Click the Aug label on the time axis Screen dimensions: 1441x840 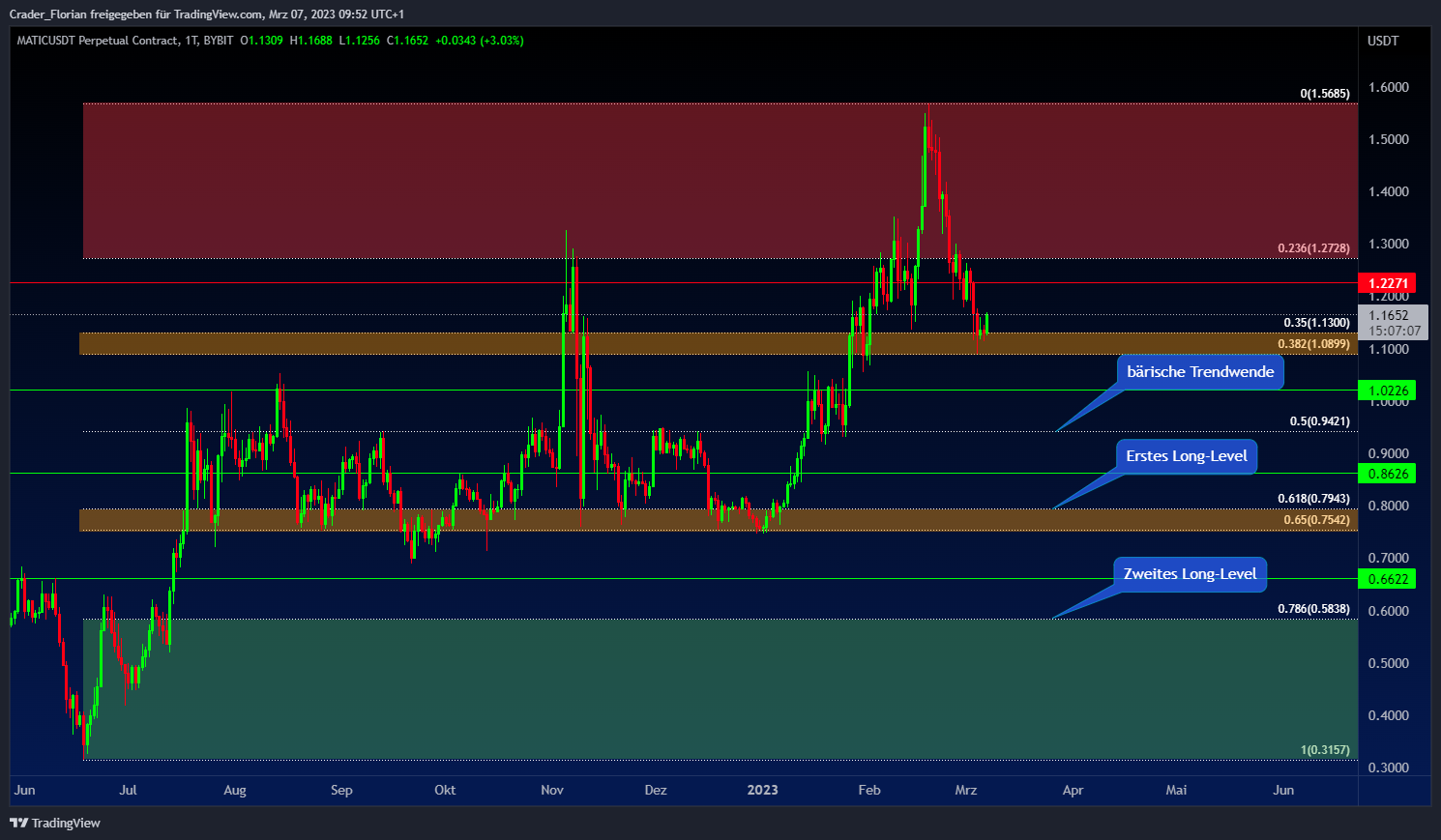[235, 790]
